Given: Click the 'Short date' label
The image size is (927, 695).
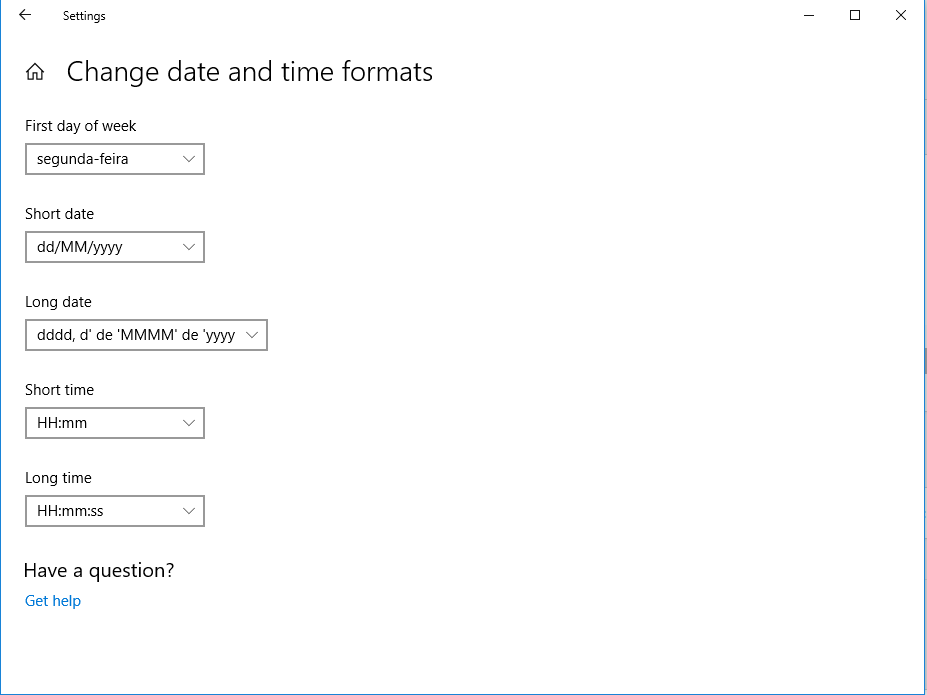Looking at the screenshot, I should click(59, 214).
